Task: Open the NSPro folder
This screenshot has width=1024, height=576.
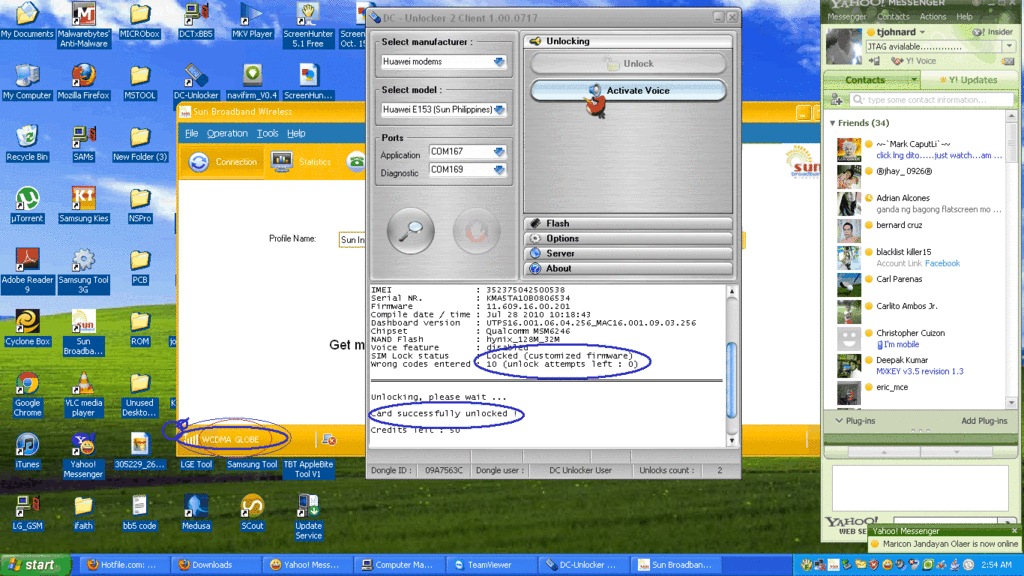Action: click(x=140, y=205)
